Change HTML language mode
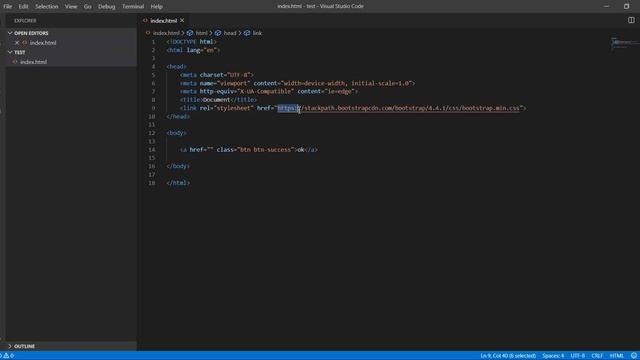Image resolution: width=640 pixels, height=360 pixels. (616, 356)
